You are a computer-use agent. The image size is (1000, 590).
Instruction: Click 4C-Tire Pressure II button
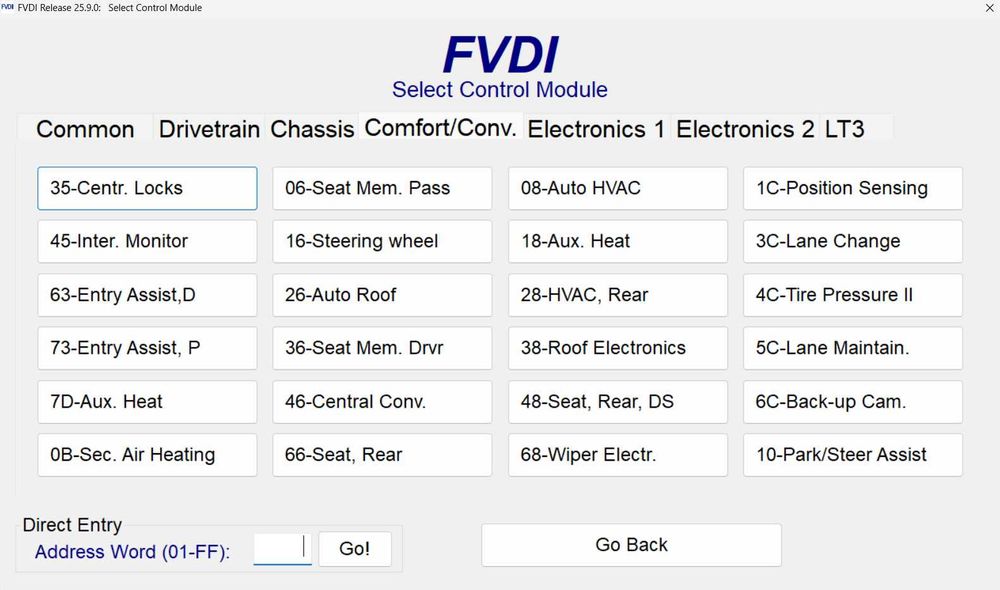coord(852,295)
